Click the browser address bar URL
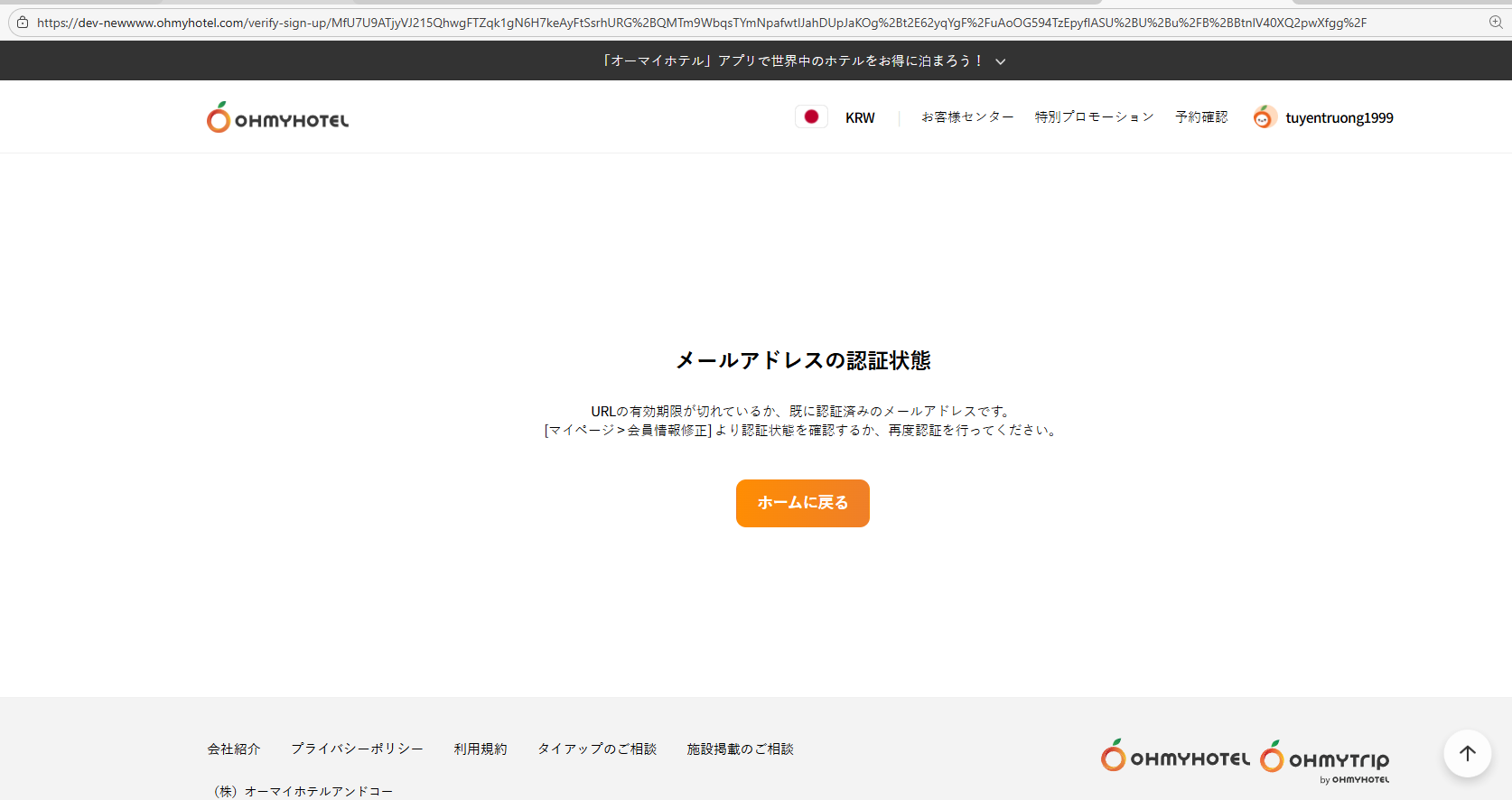1512x800 pixels. click(702, 23)
